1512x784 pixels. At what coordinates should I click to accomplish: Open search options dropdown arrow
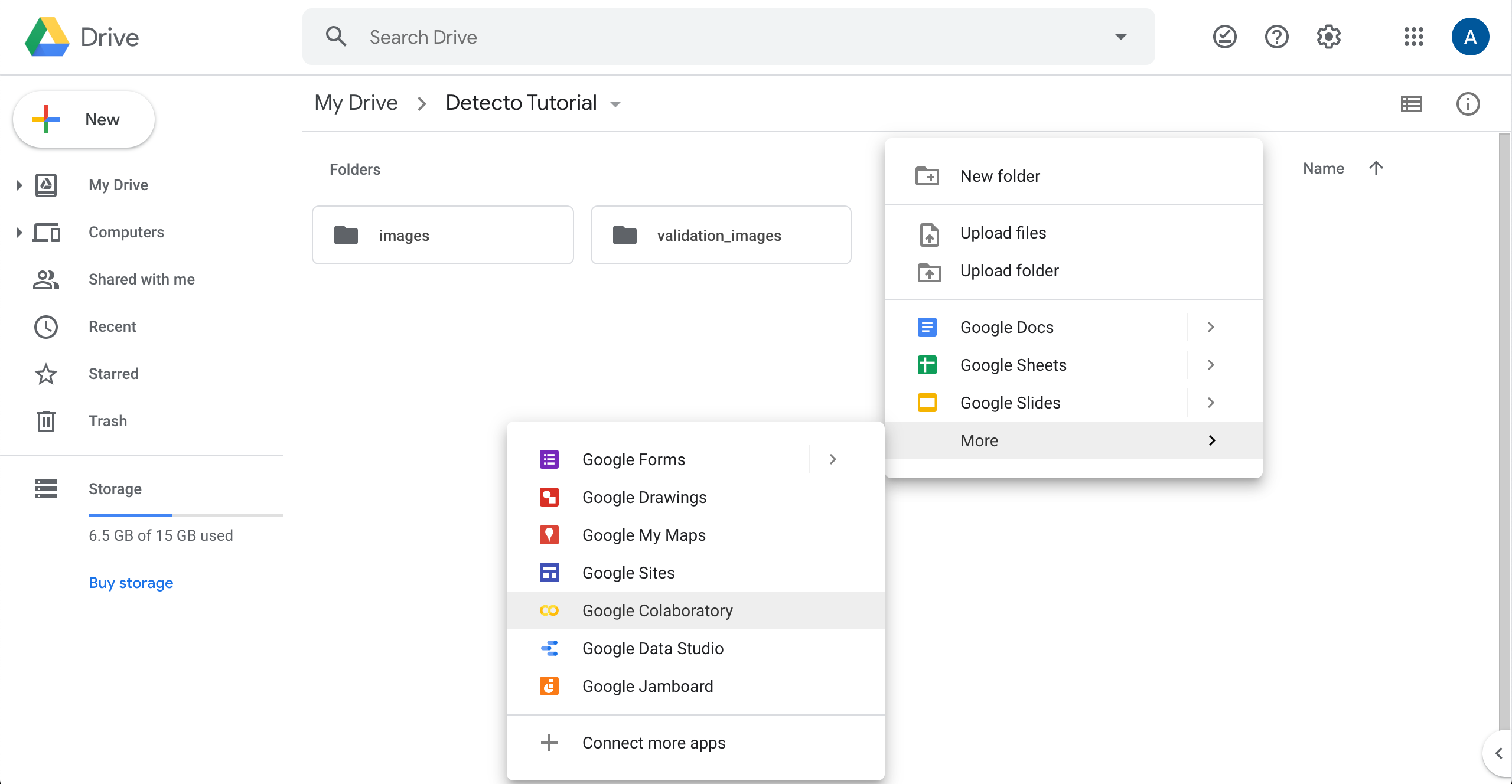pyautogui.click(x=1120, y=37)
